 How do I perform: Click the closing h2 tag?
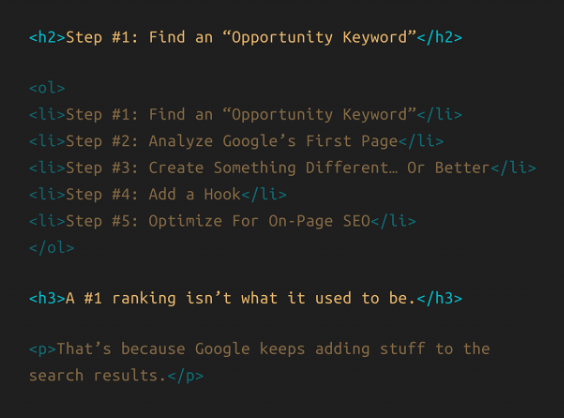pos(440,37)
